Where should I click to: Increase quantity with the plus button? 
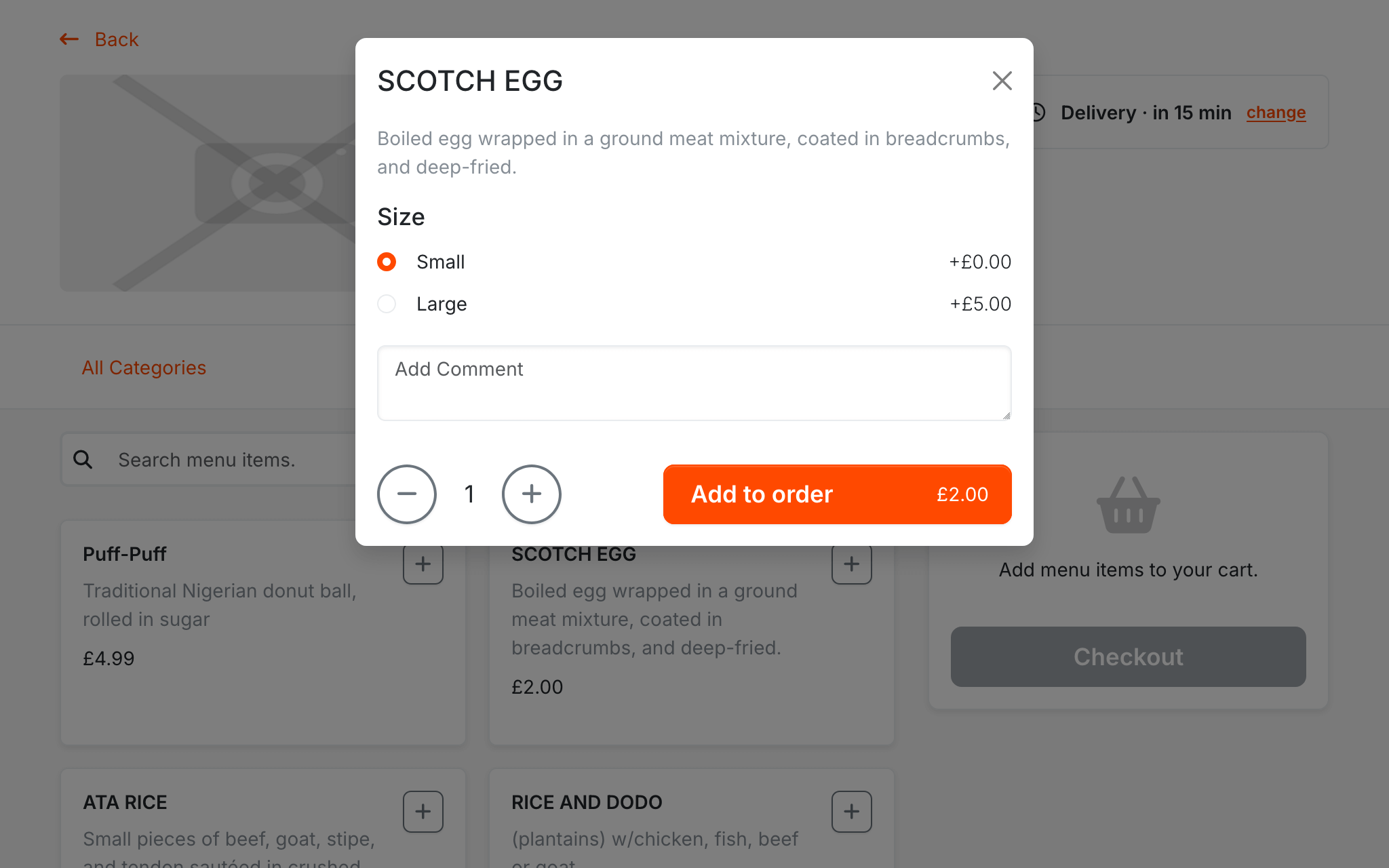tap(532, 494)
